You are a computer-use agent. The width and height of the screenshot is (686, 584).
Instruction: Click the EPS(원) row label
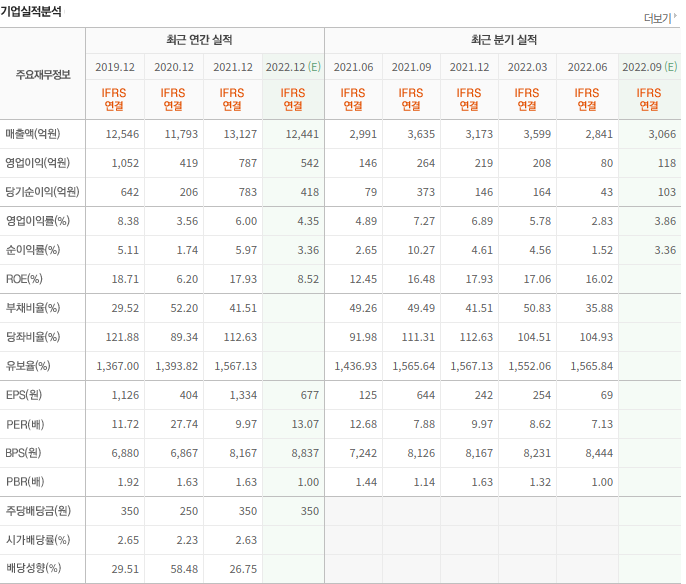click(x=24, y=395)
